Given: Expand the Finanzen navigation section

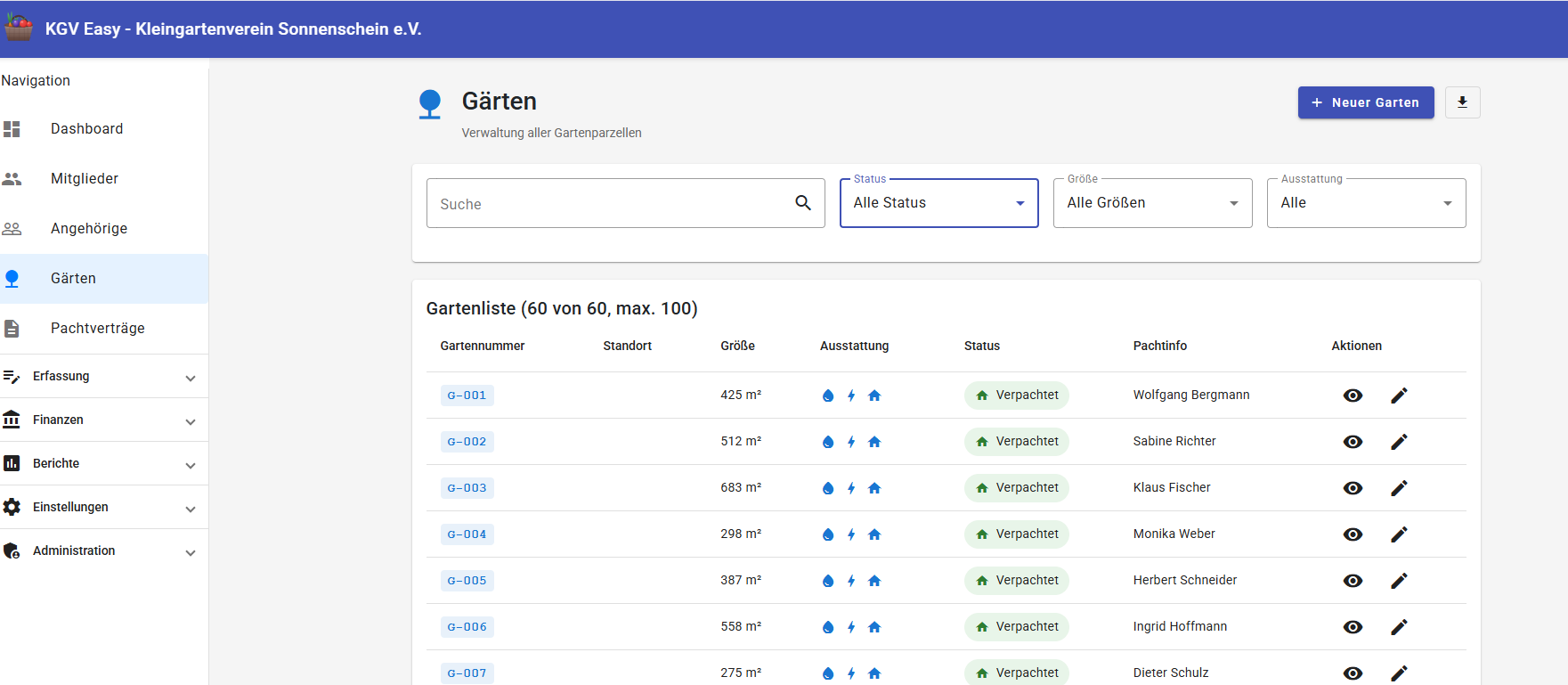Looking at the screenshot, I should pos(104,420).
